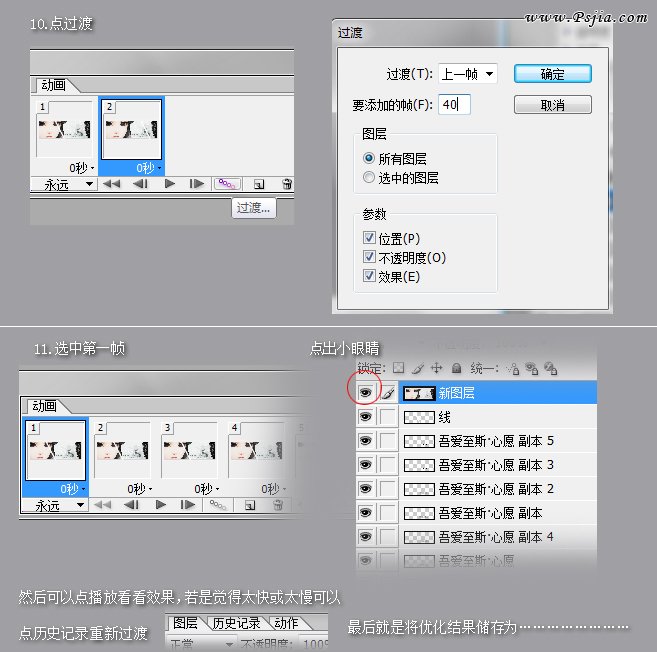The height and width of the screenshot is (652, 657).
Task: Select frame 3 thumbnail in the four-frame panel
Action: (189, 450)
